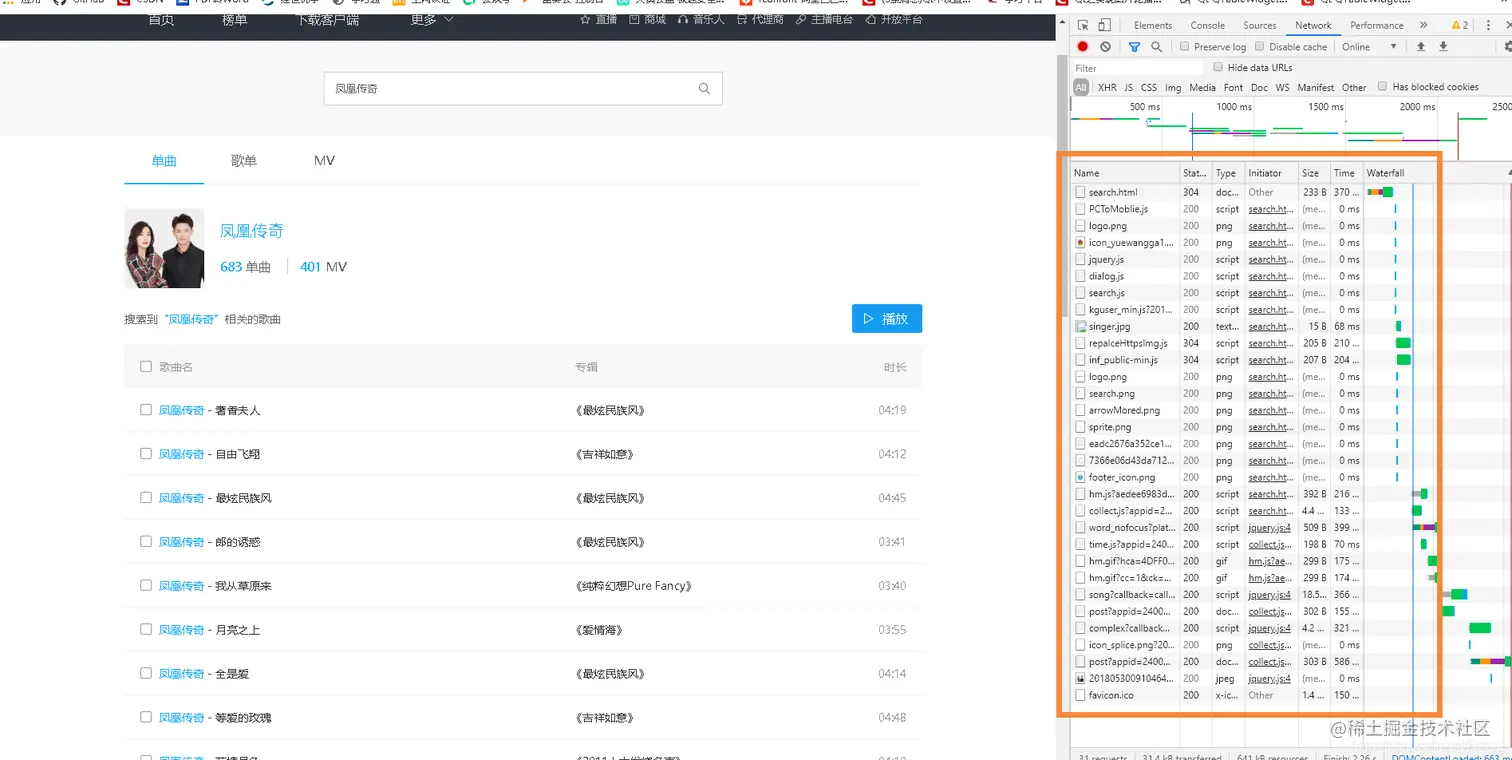The height and width of the screenshot is (760, 1512).
Task: Click the singer.jpg file icon in the network list
Action: coord(1080,326)
